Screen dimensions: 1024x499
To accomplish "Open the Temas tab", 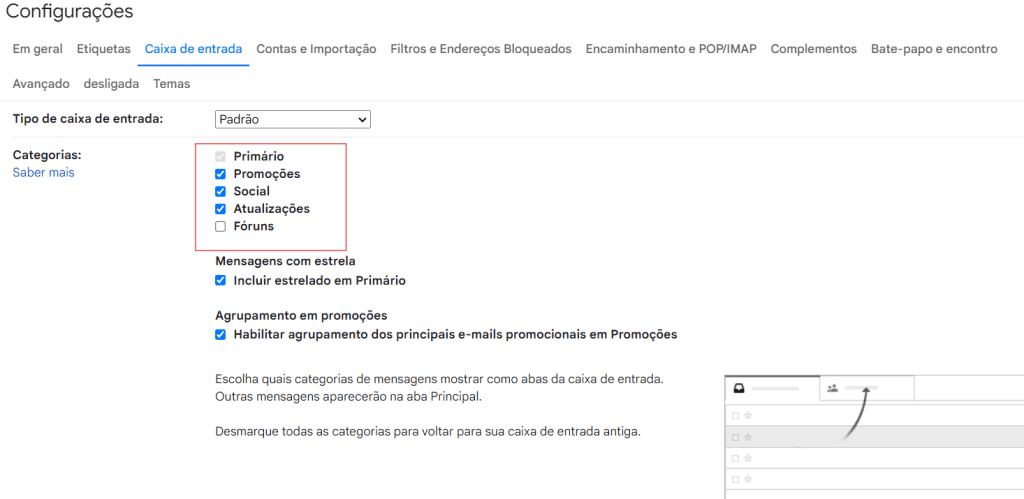I will (x=172, y=84).
